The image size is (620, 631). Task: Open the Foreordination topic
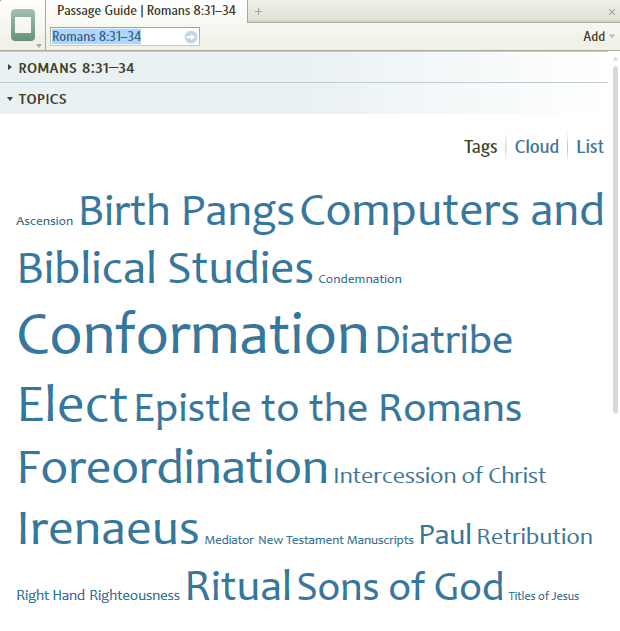[x=173, y=467]
